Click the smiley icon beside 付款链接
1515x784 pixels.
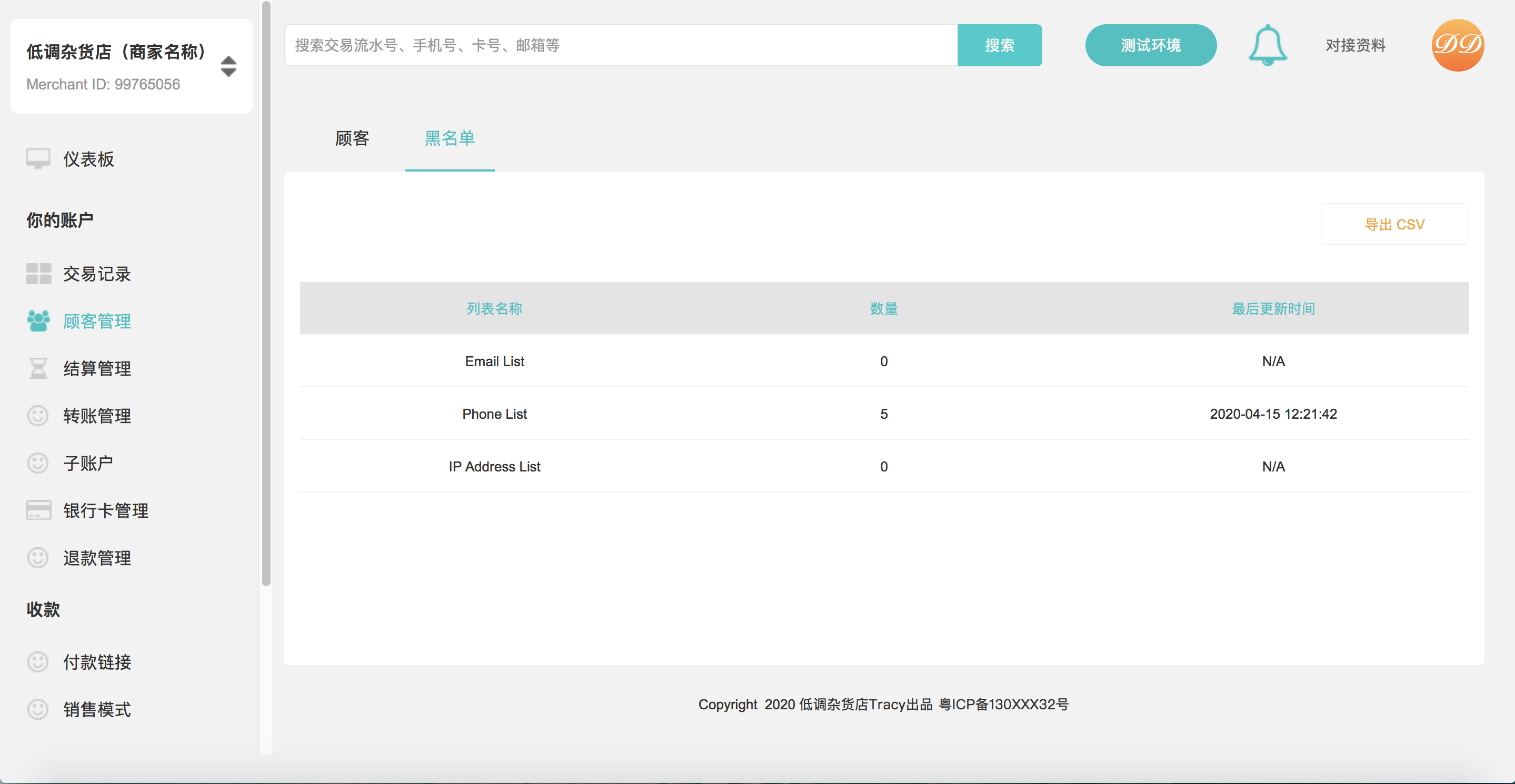pyautogui.click(x=38, y=662)
